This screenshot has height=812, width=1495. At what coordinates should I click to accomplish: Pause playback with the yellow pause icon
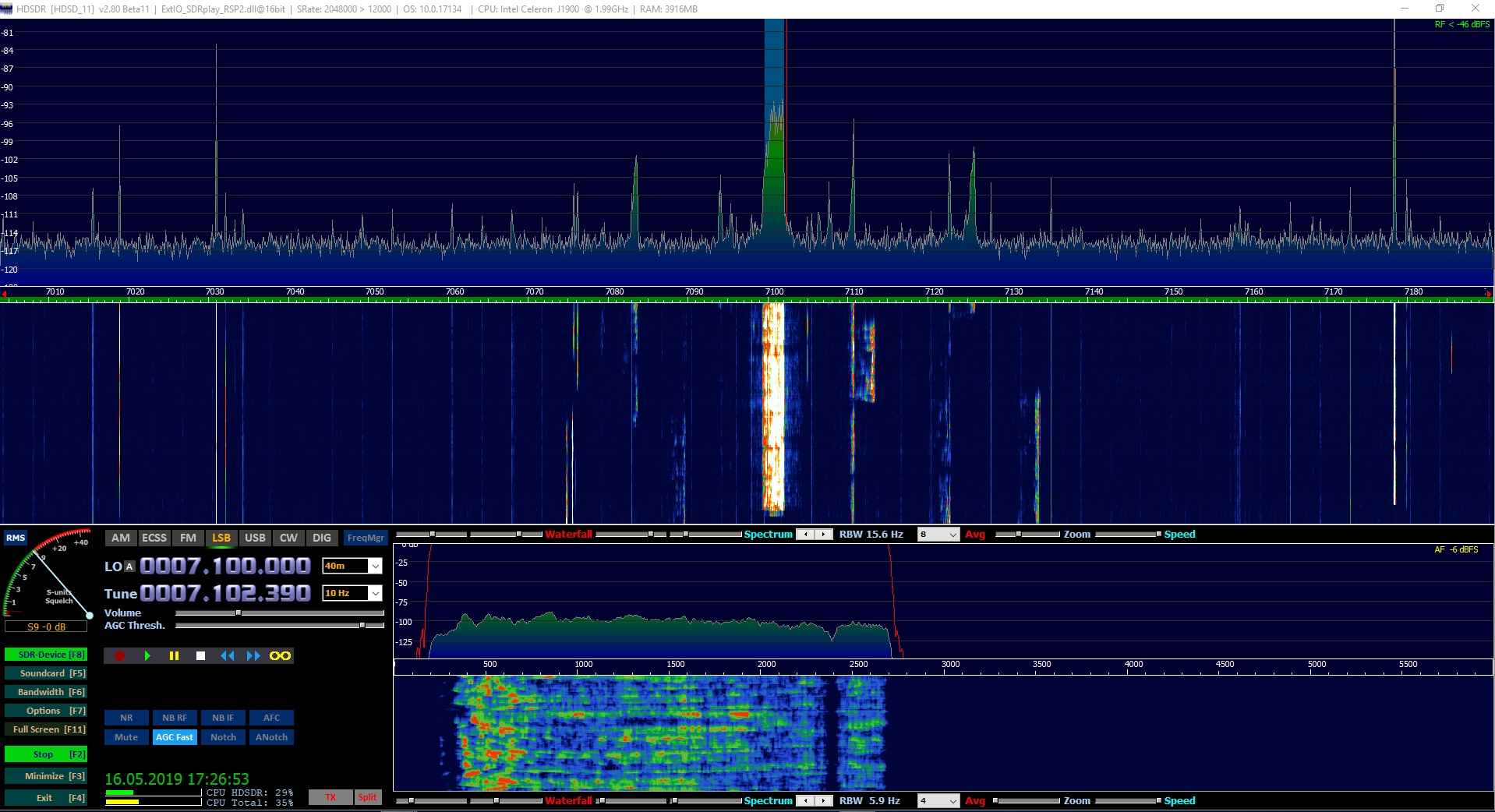coord(174,656)
